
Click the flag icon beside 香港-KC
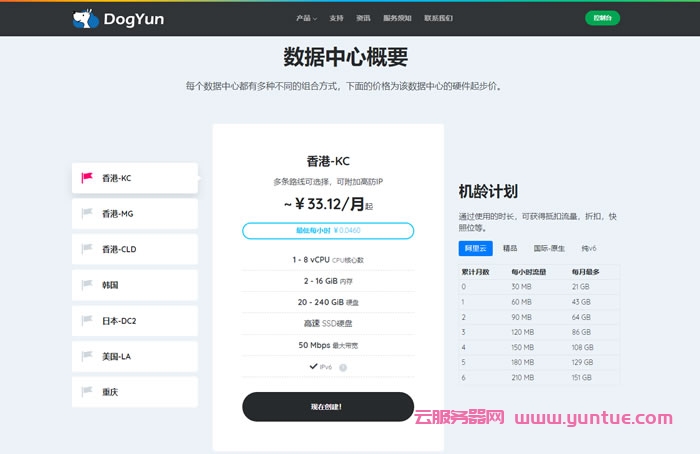pos(87,178)
